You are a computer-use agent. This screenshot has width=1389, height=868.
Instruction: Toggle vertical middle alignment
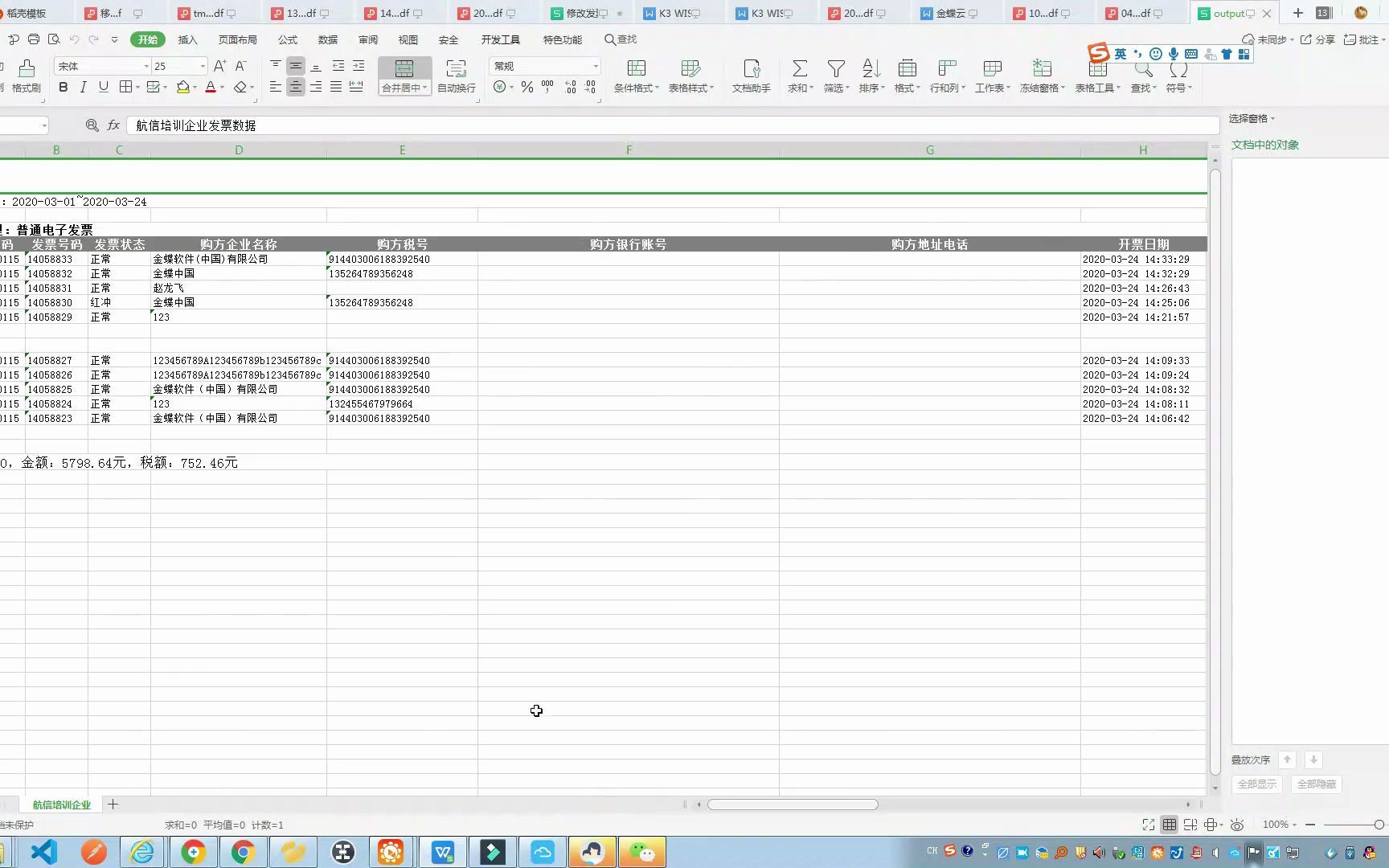coord(296,66)
